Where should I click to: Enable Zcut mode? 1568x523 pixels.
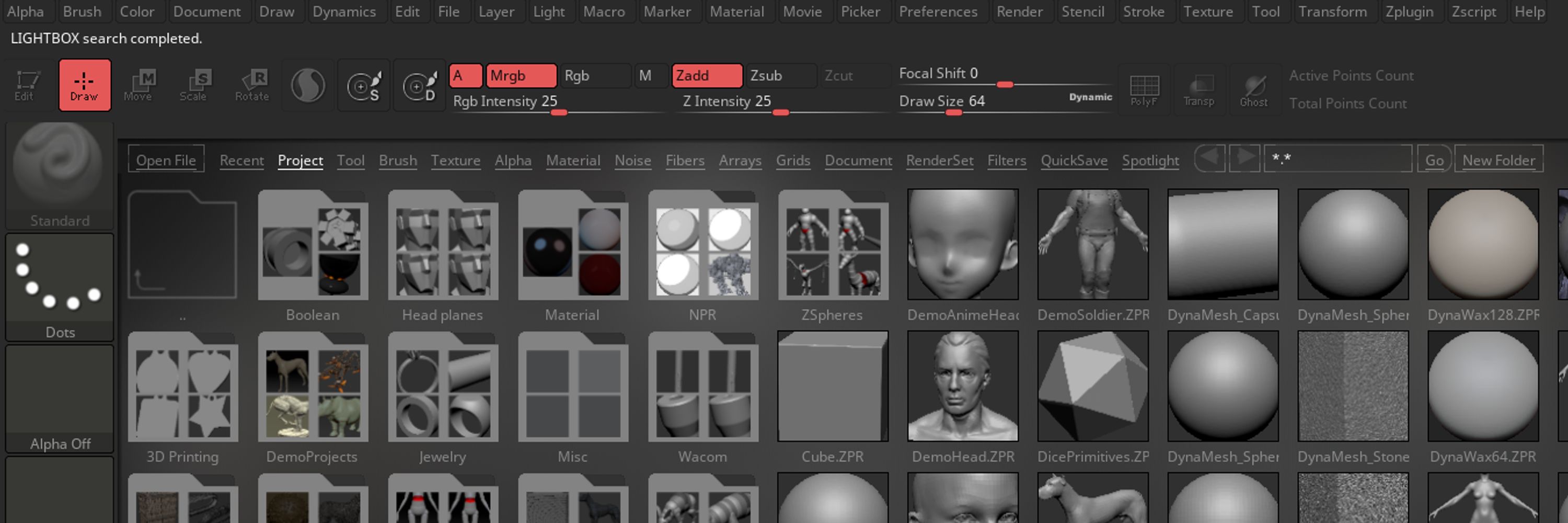coord(856,75)
